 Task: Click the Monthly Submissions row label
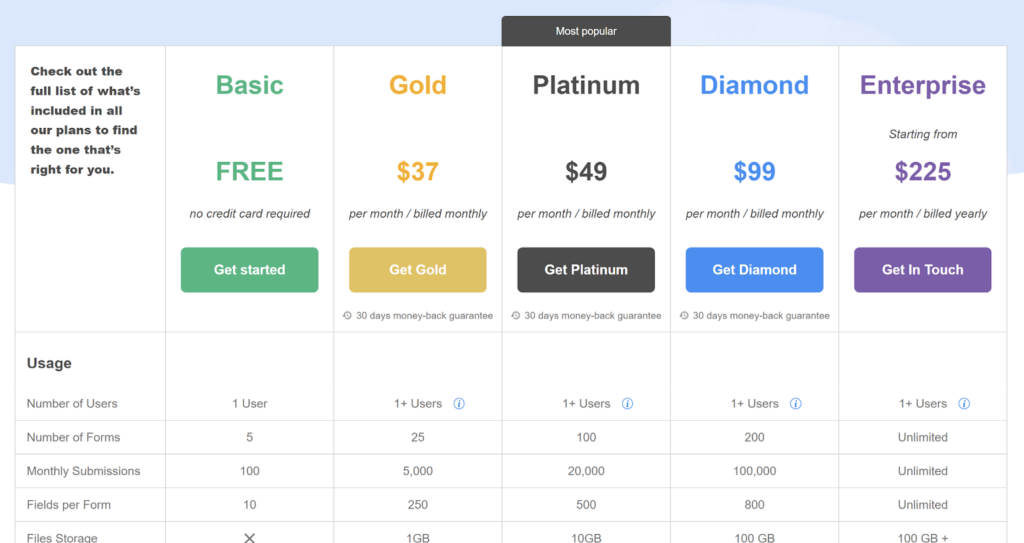pos(84,471)
